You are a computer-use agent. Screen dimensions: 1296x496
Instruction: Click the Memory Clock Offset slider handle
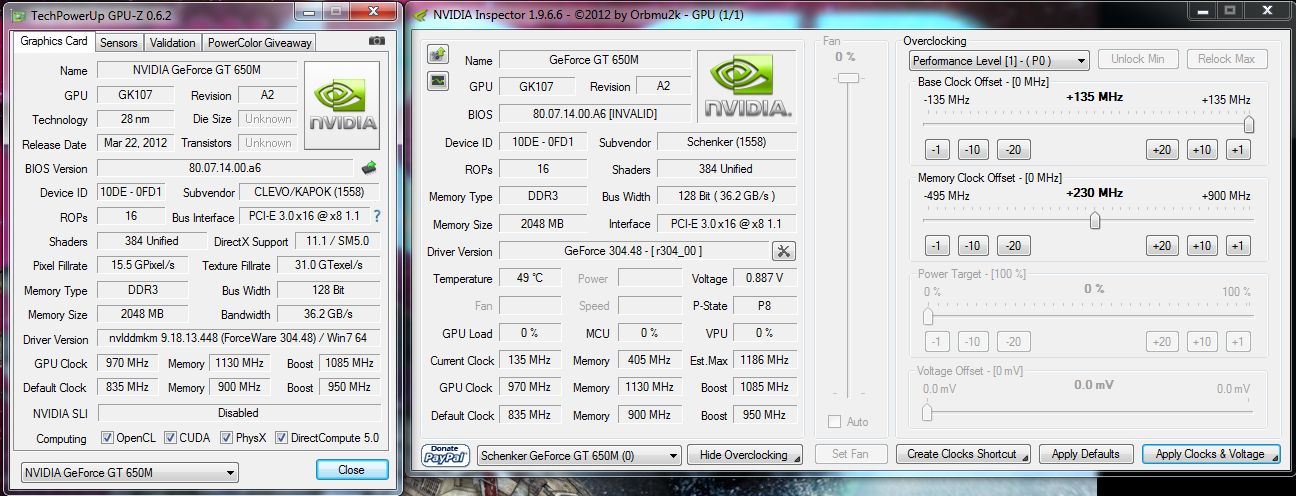click(1095, 220)
